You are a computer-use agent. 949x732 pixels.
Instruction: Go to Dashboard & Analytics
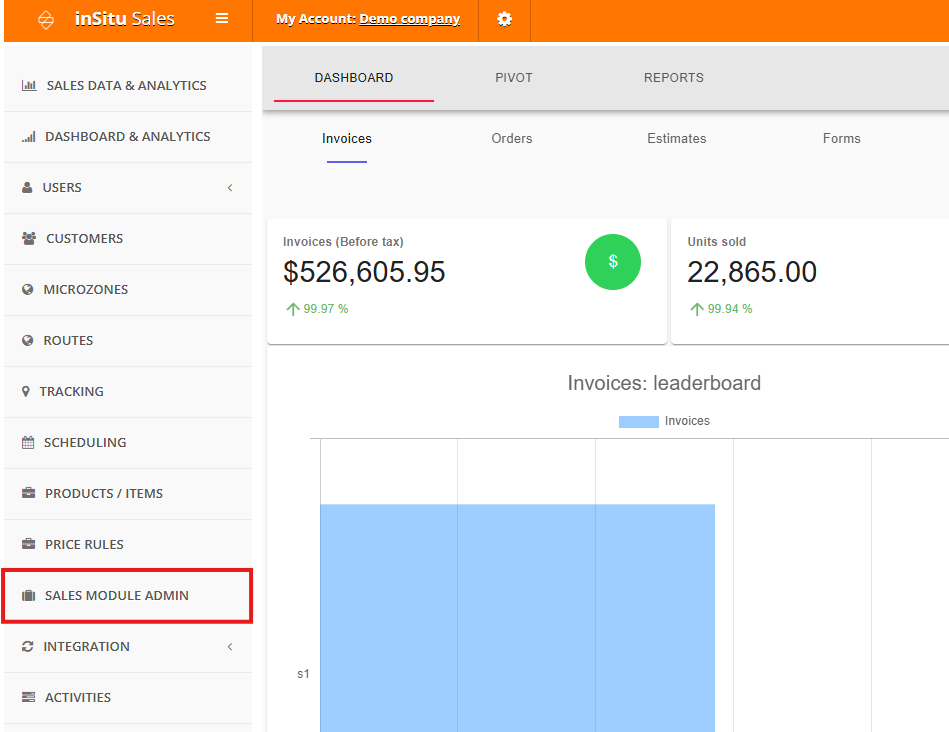click(x=128, y=137)
